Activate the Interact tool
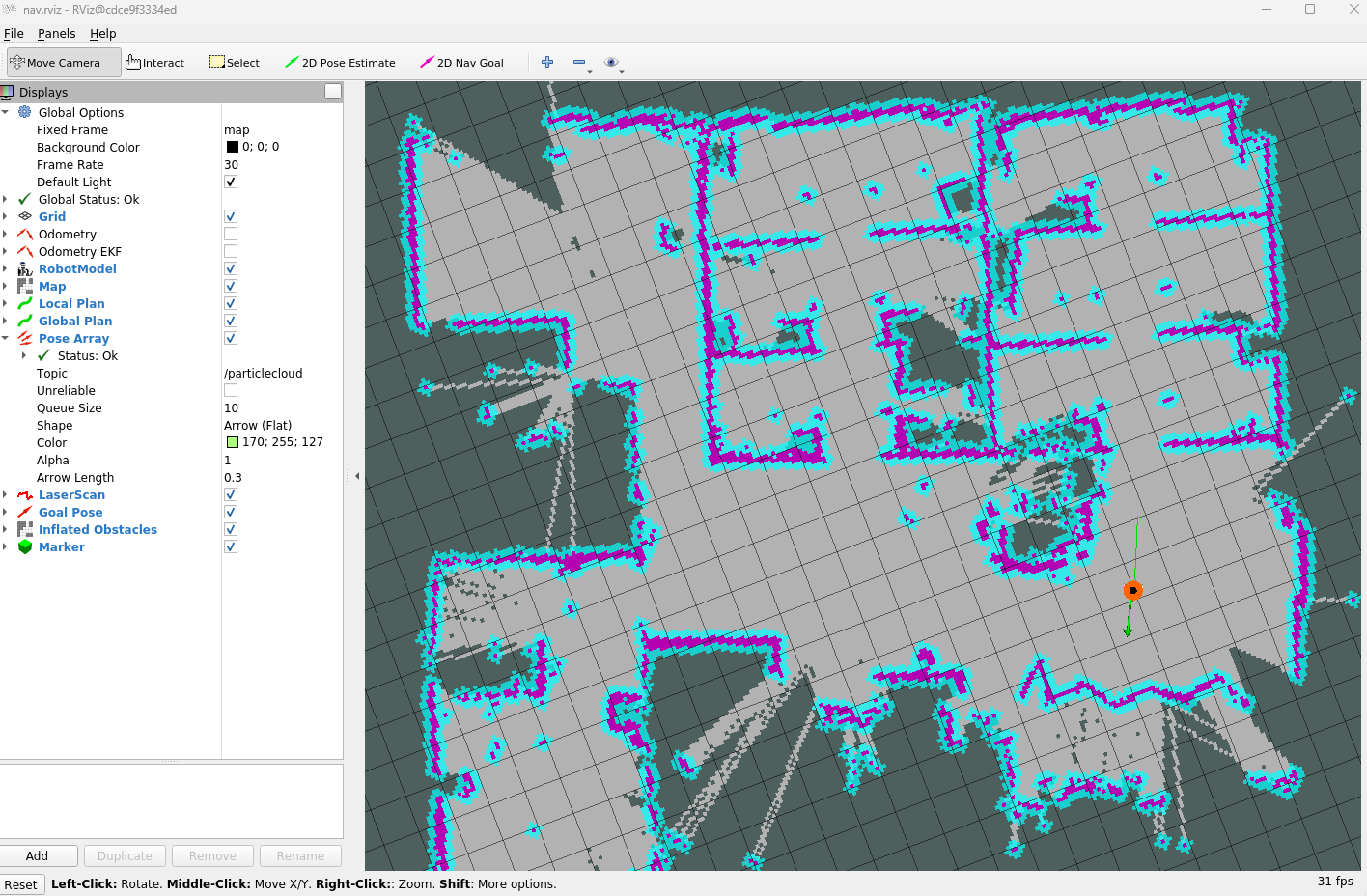 [154, 62]
